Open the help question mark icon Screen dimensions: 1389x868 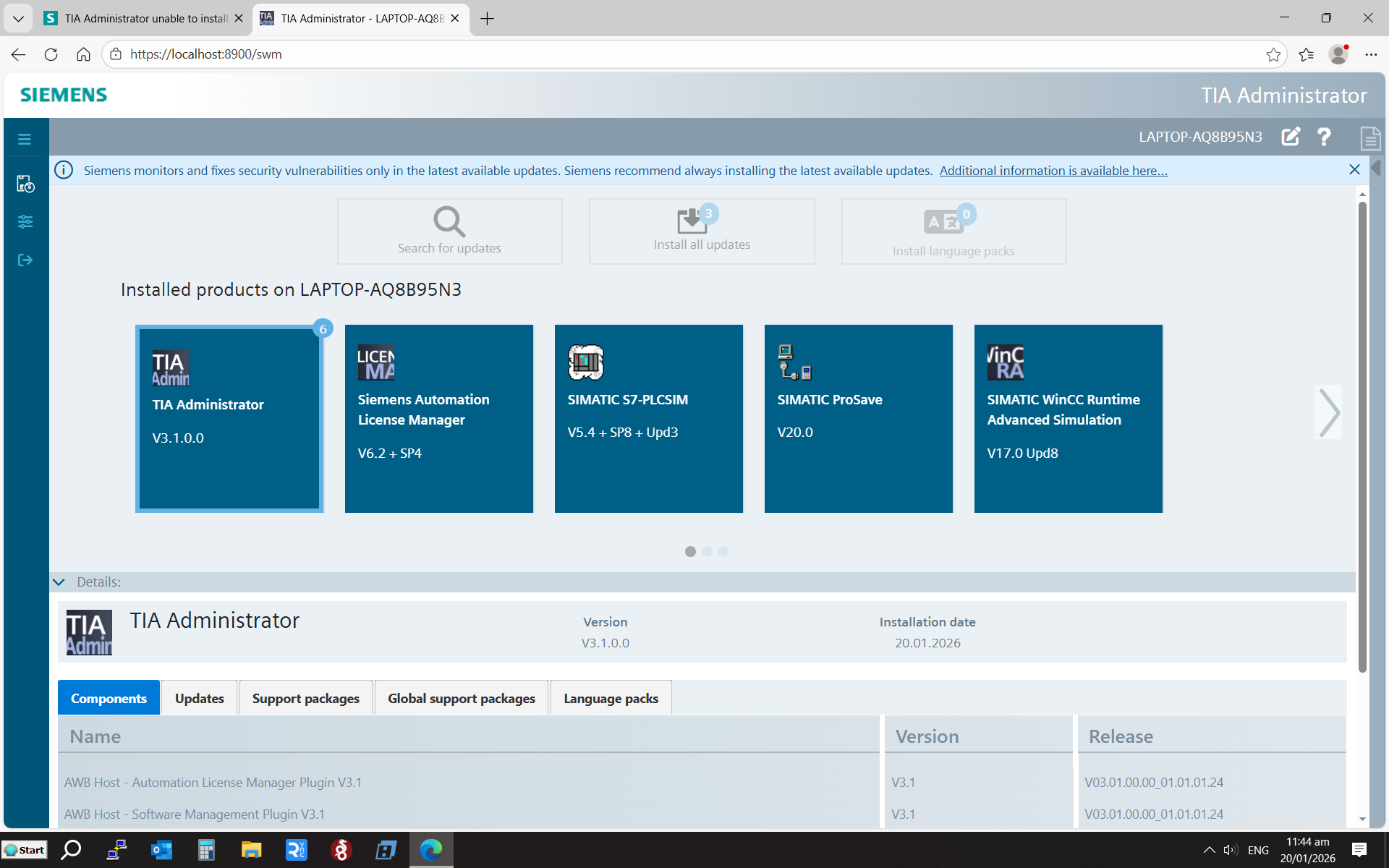pos(1324,137)
